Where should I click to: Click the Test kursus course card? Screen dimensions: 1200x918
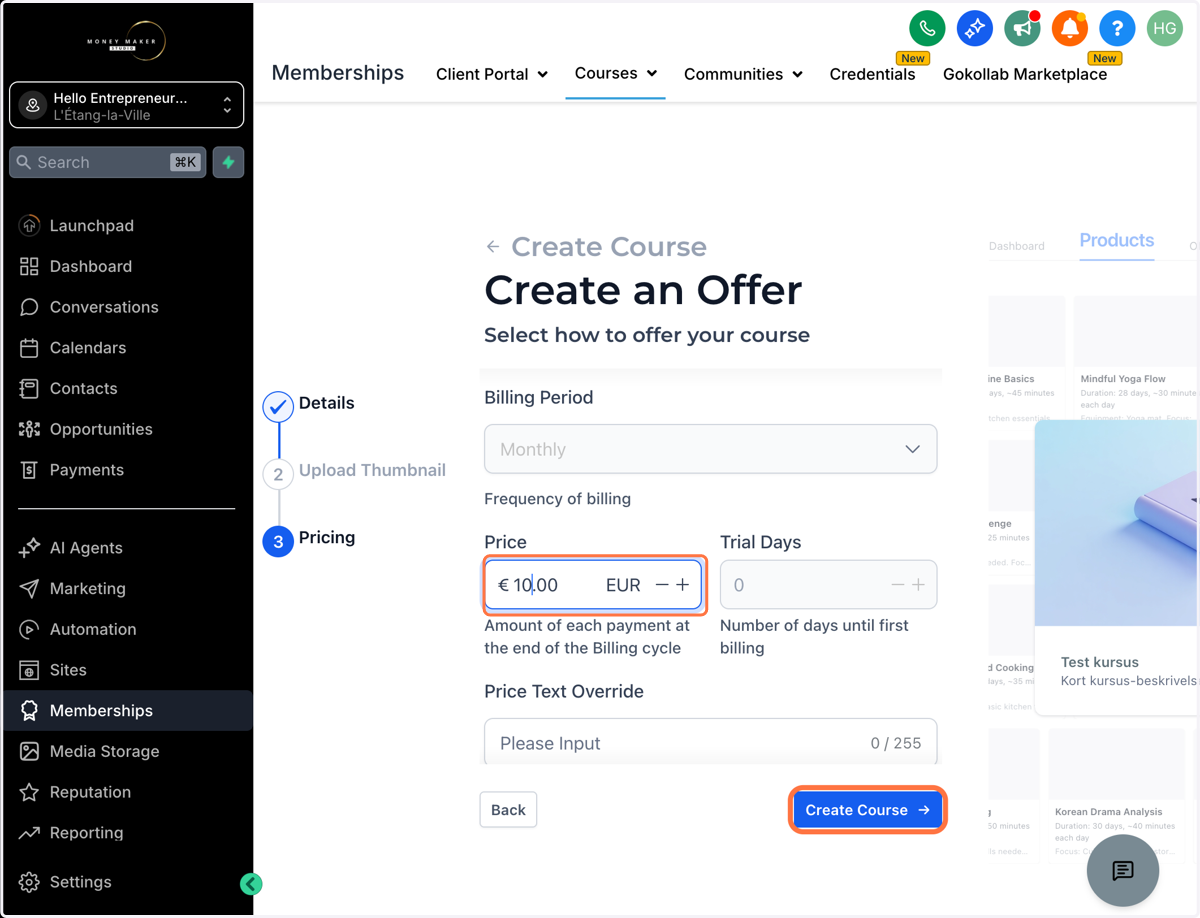coord(1116,567)
